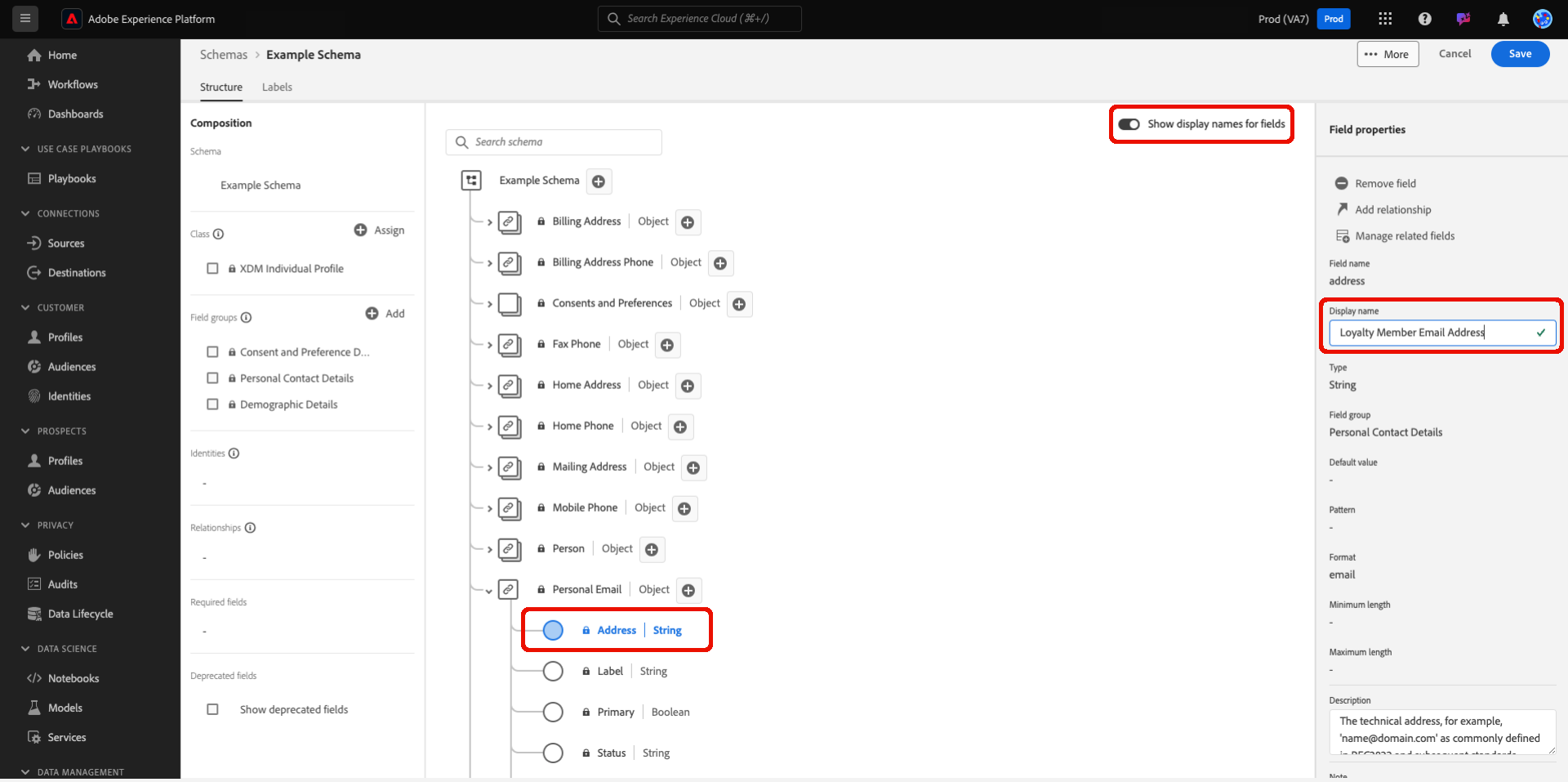Click the Save button
The width and height of the screenshot is (1568, 782).
click(1520, 54)
